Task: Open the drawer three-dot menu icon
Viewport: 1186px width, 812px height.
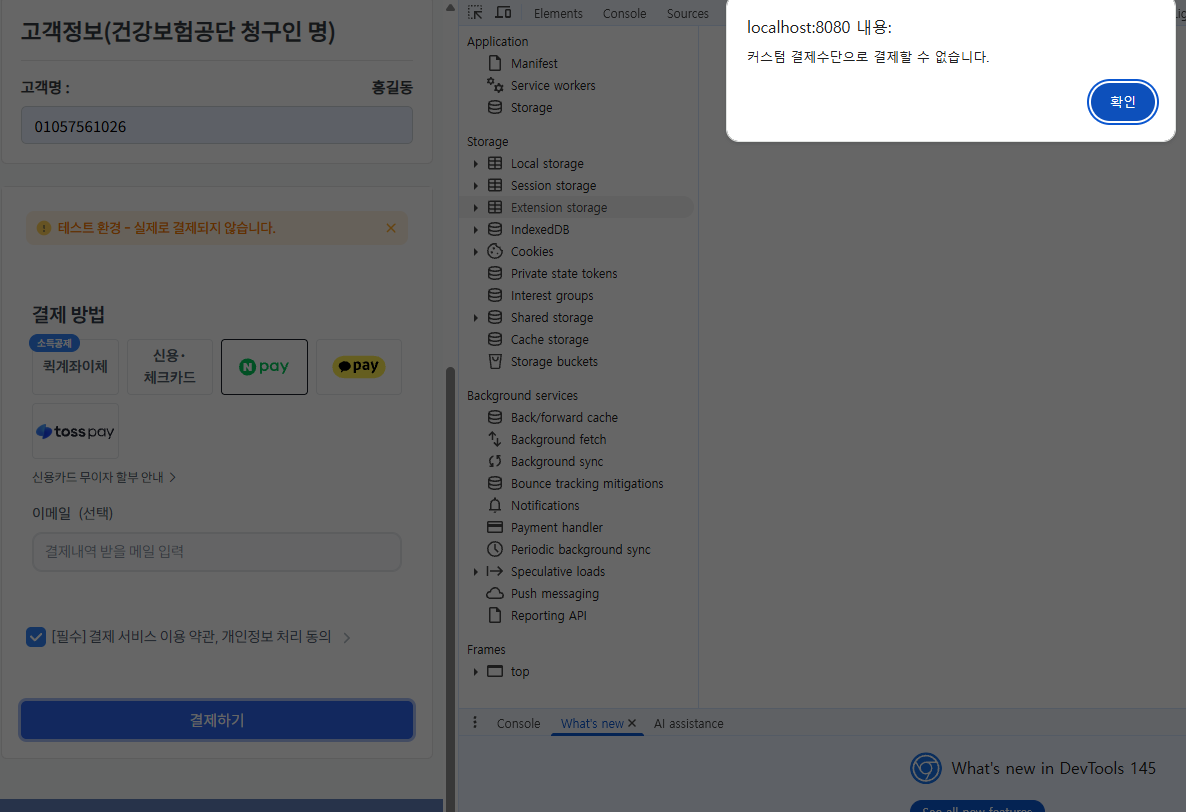Action: [x=475, y=723]
